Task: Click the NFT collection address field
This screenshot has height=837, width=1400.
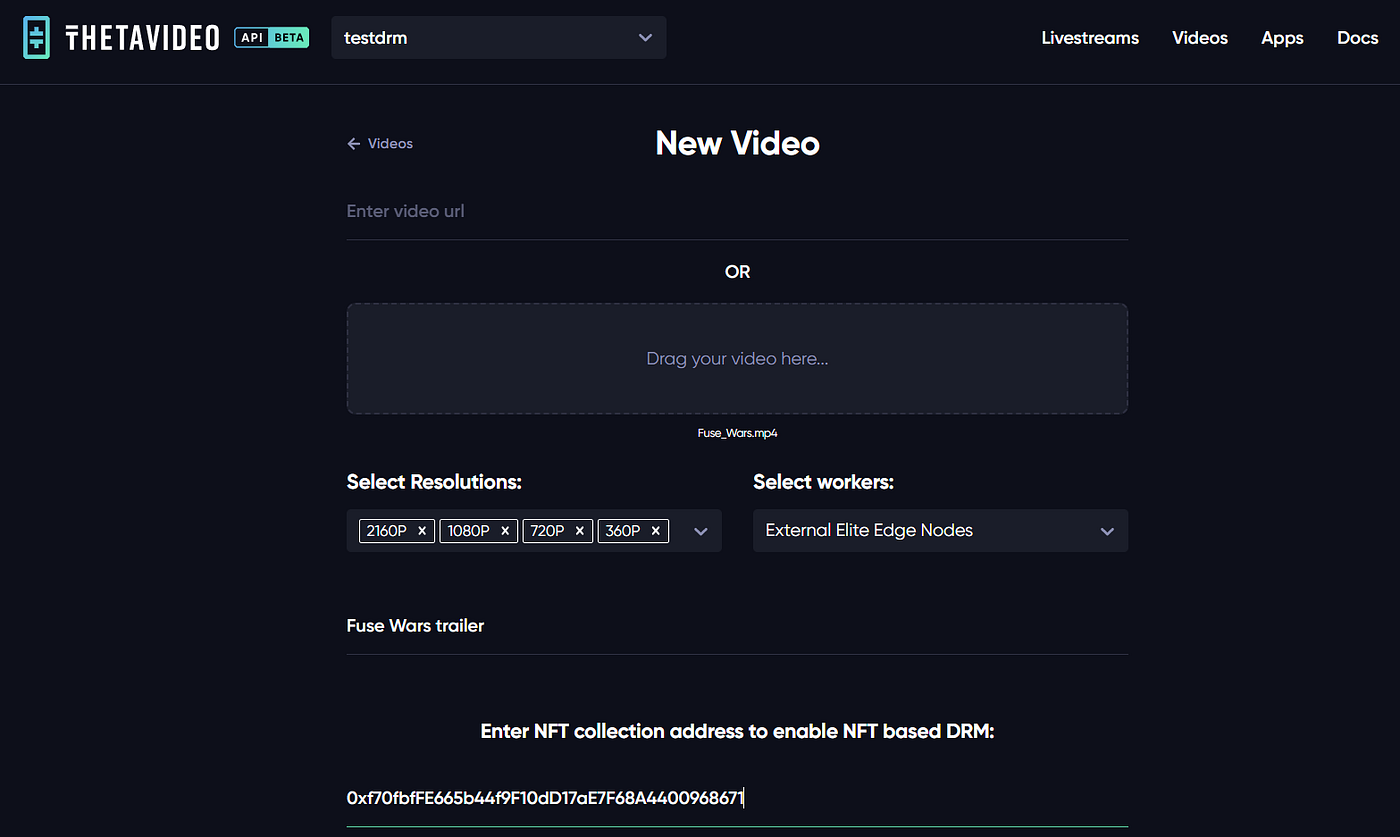Action: coord(737,798)
